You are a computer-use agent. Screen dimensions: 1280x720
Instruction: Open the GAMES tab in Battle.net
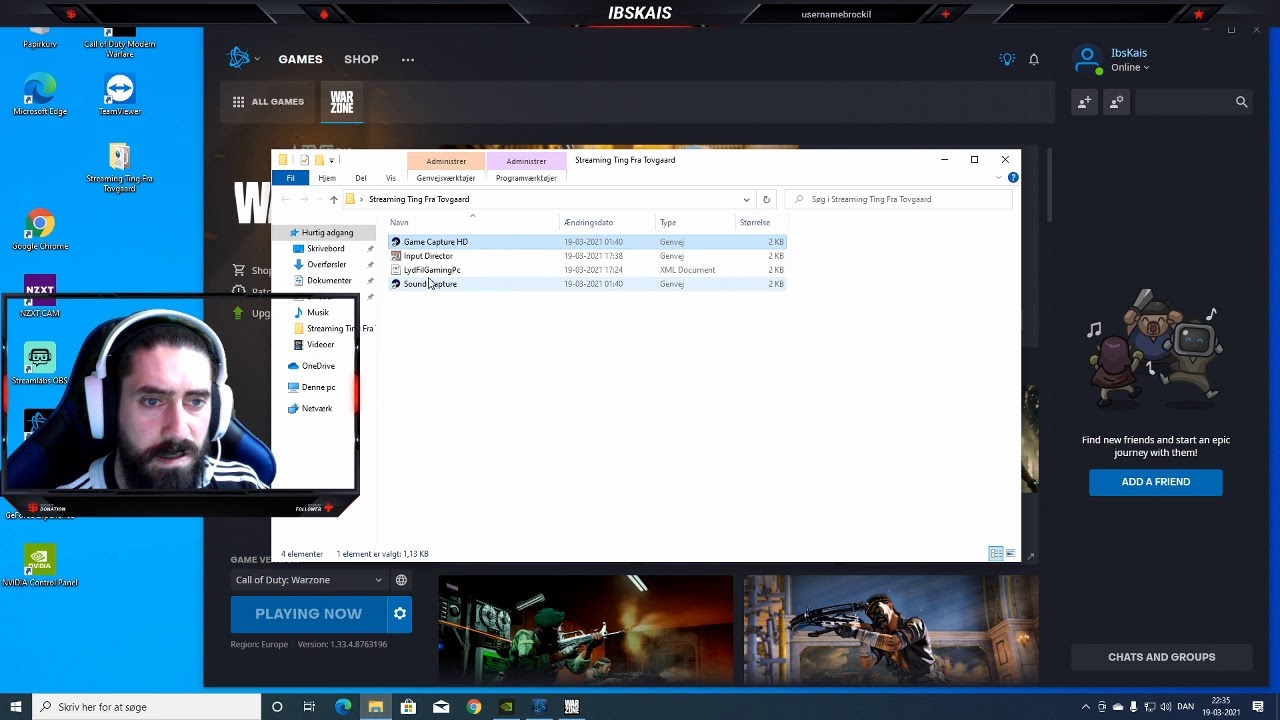click(x=300, y=59)
